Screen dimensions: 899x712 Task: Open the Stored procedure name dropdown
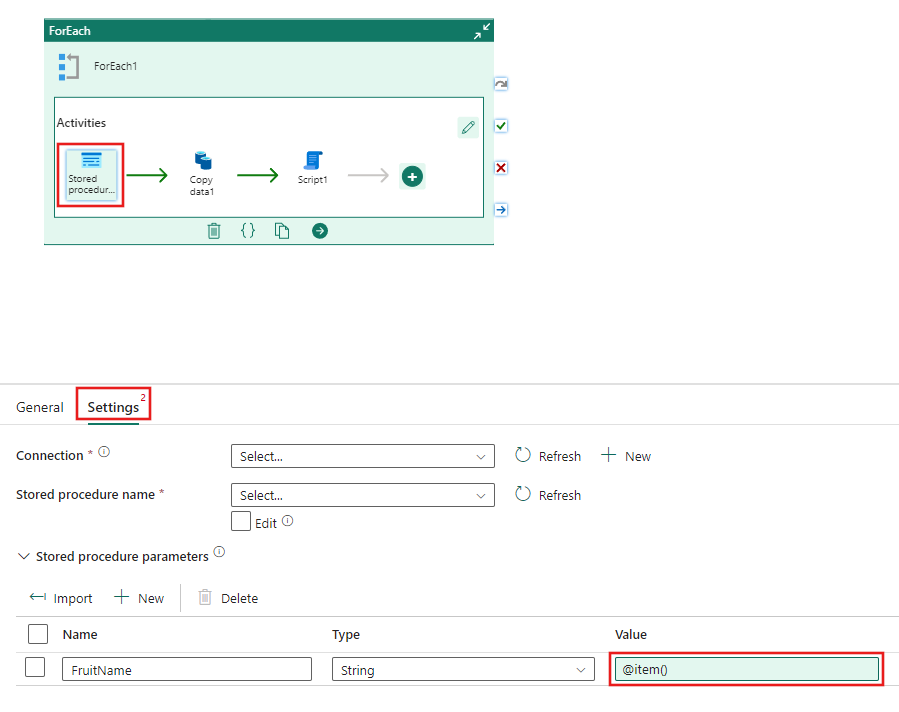pyautogui.click(x=362, y=494)
